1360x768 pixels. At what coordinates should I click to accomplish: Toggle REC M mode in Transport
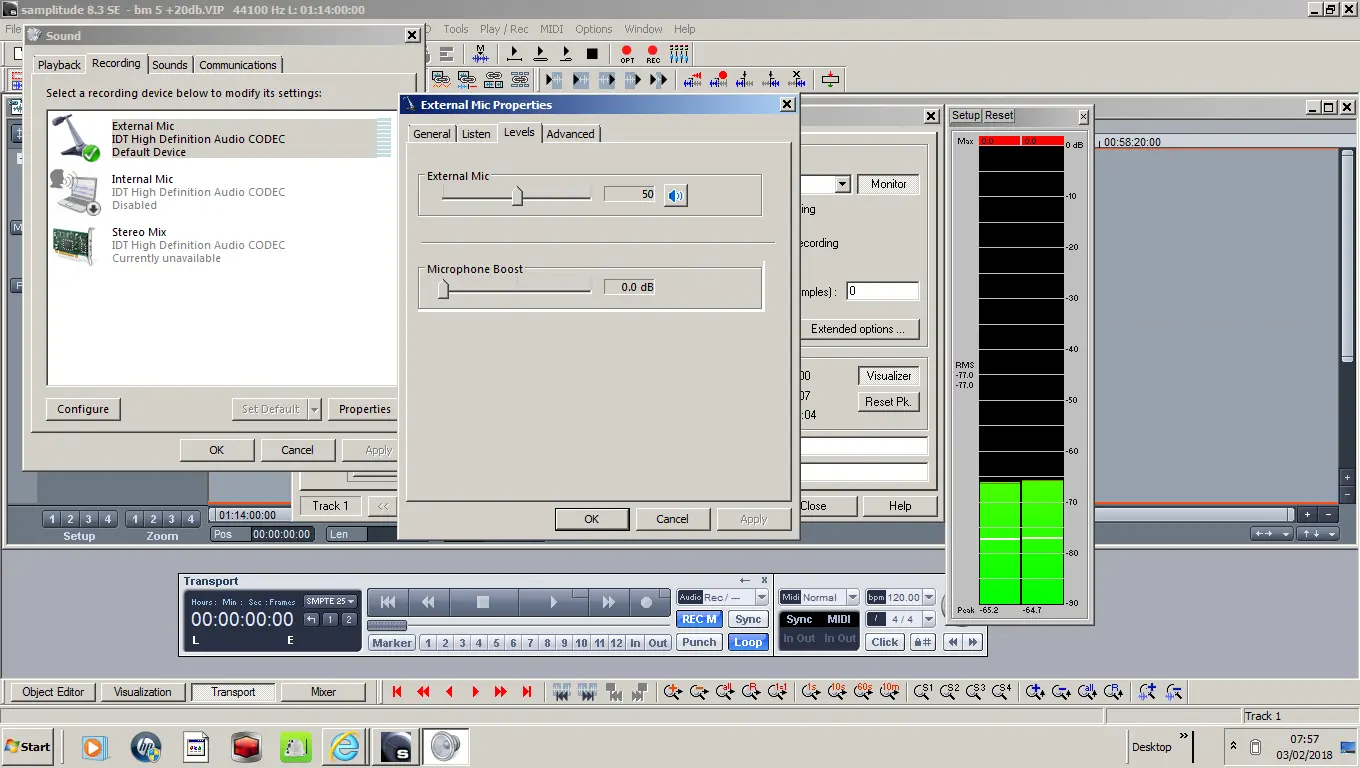[x=699, y=619]
